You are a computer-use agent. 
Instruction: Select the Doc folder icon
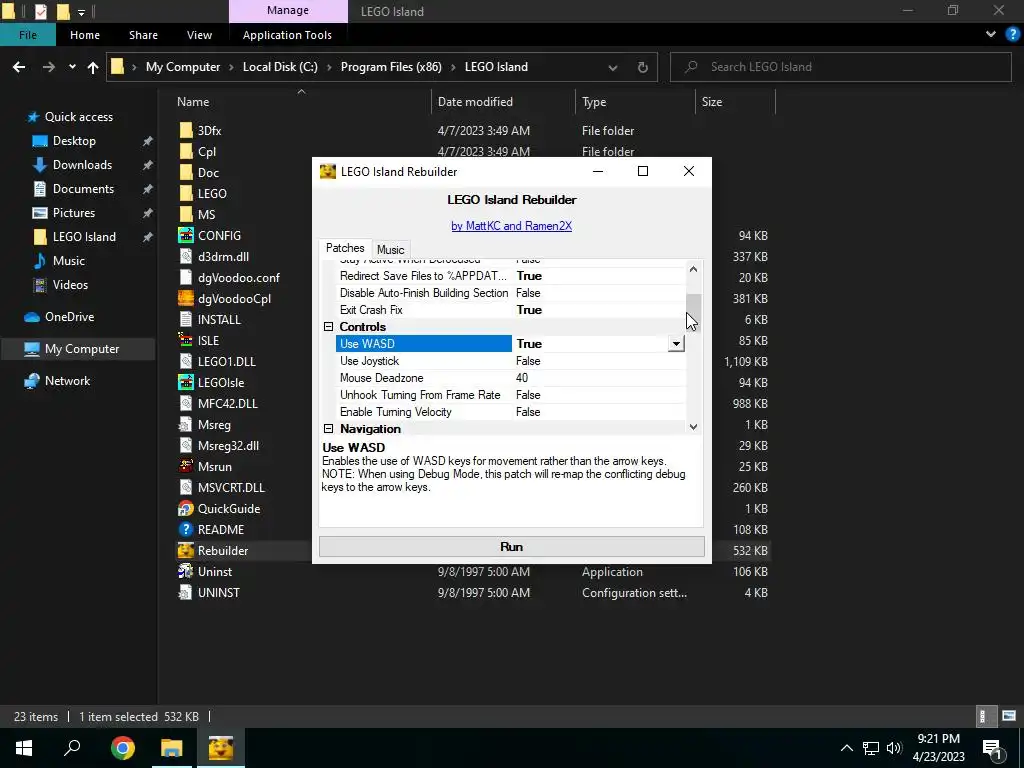tap(186, 172)
